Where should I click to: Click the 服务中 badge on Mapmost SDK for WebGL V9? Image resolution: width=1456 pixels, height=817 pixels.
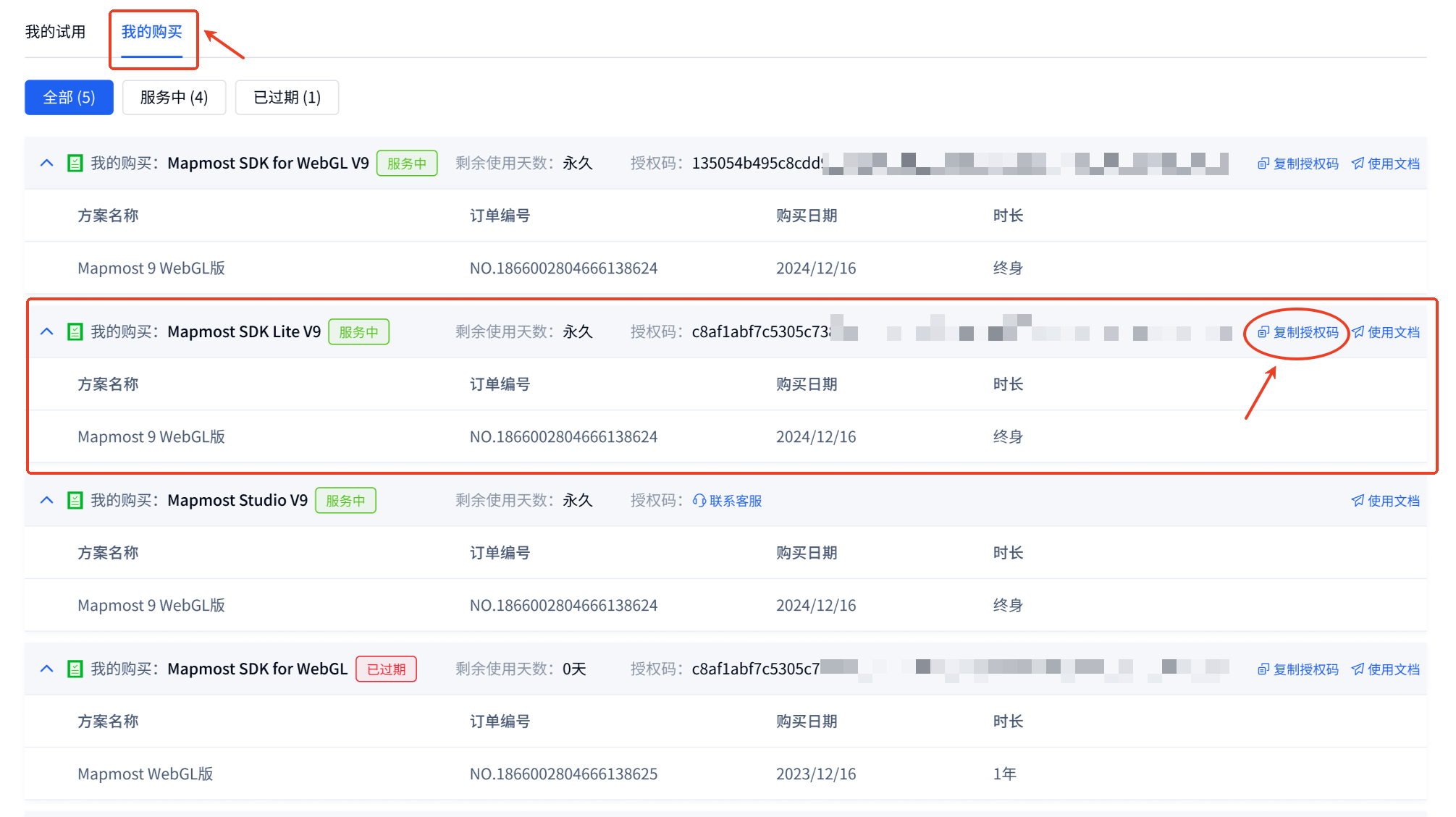tap(407, 163)
